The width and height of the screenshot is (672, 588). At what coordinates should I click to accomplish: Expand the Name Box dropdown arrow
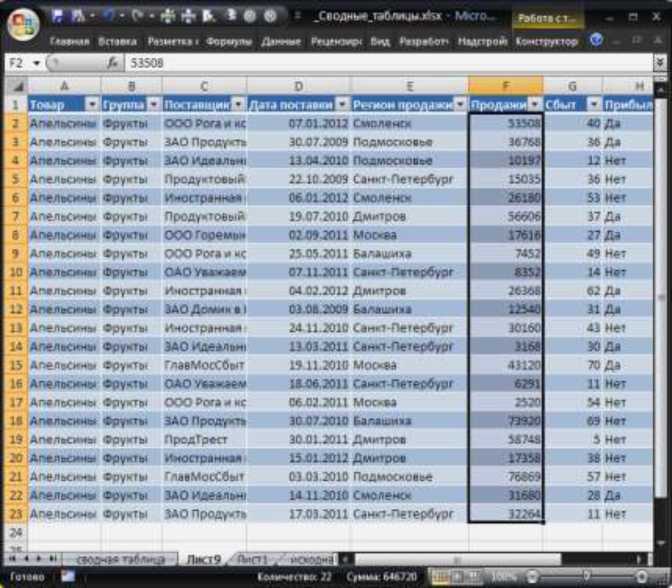(x=37, y=63)
